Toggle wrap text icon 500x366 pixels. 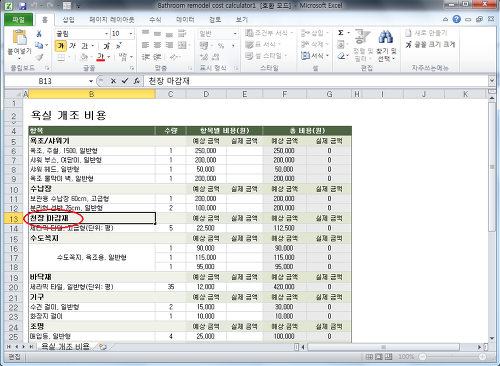182,33
